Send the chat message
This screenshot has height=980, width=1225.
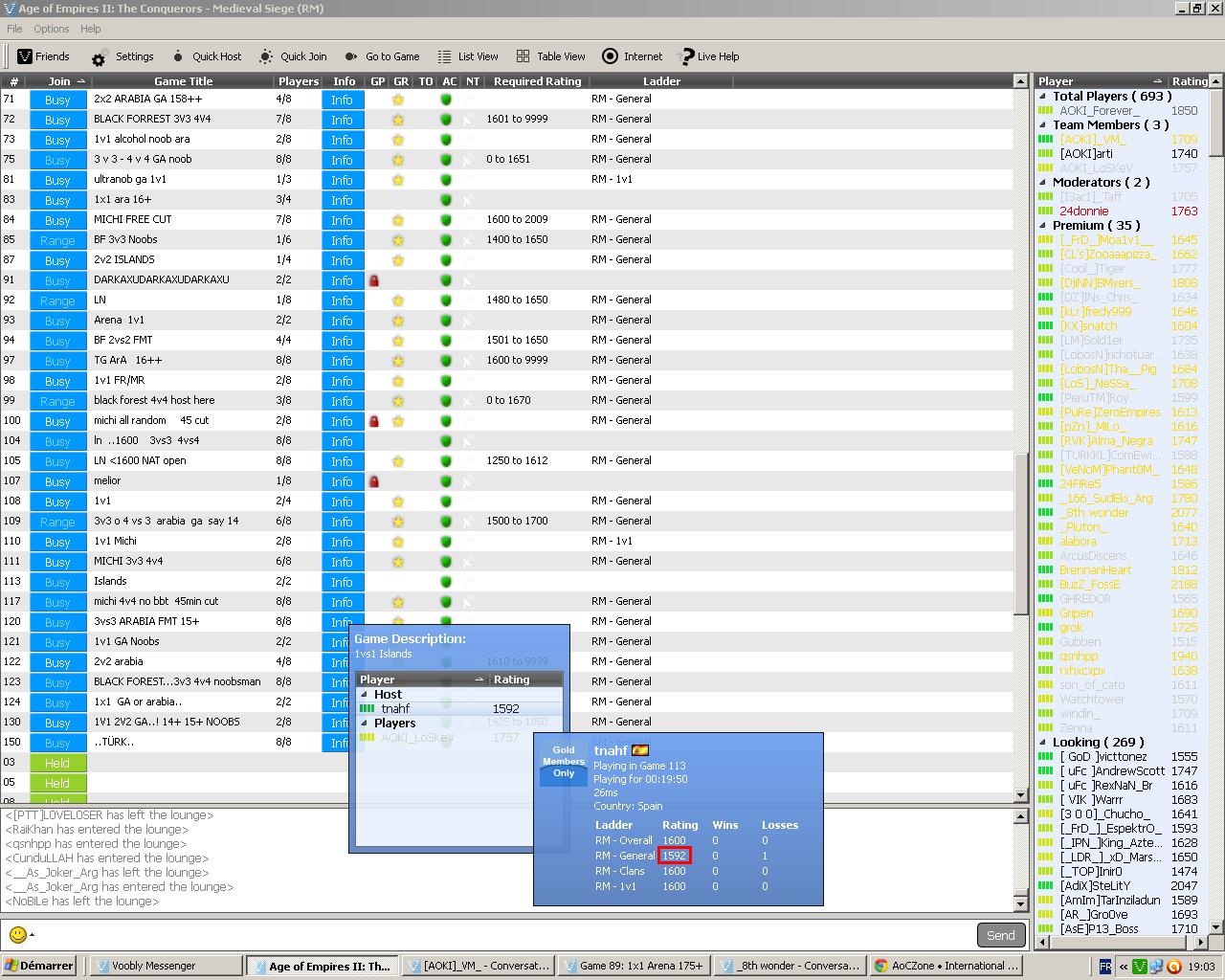coord(1000,935)
